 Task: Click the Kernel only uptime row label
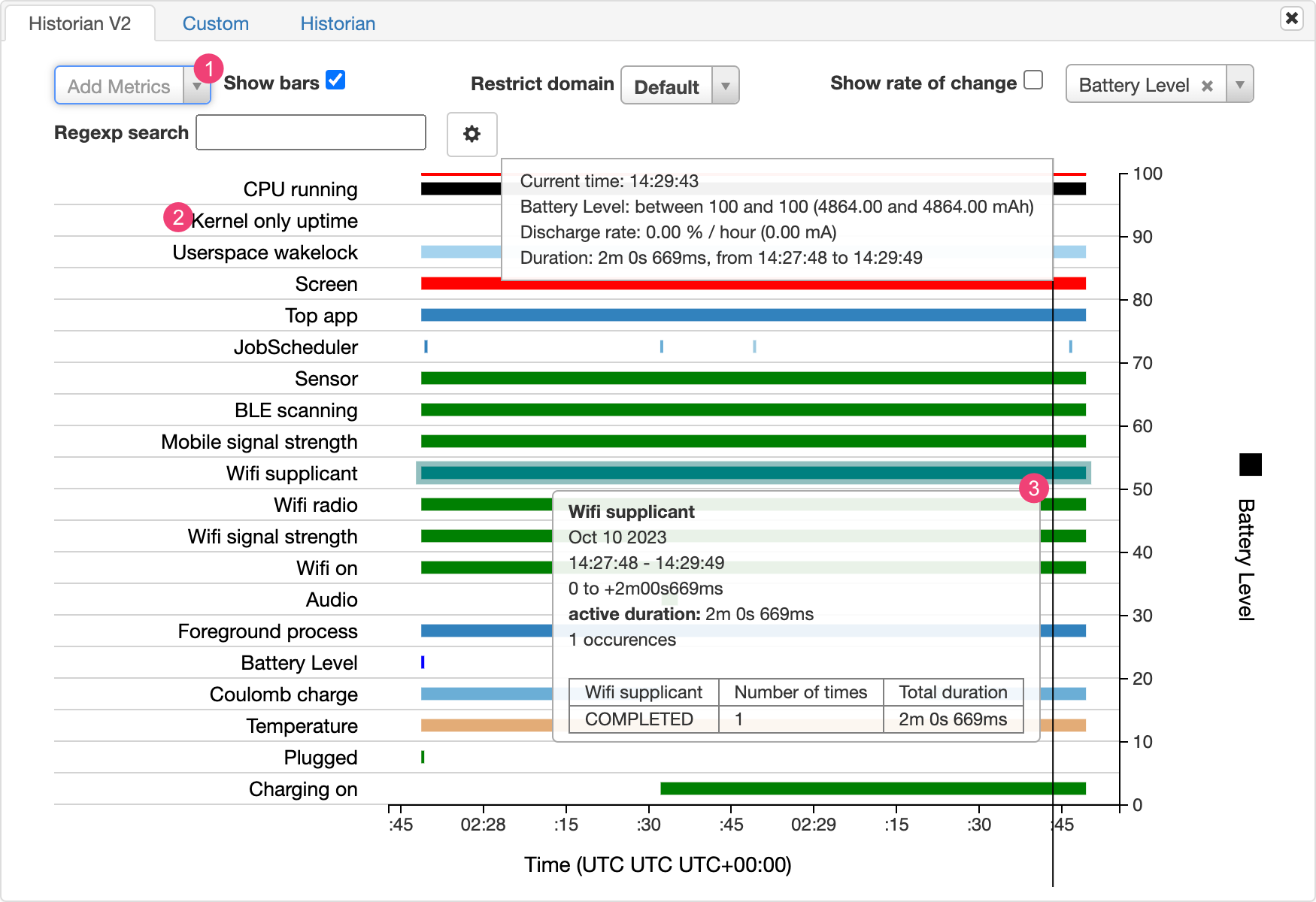276,220
